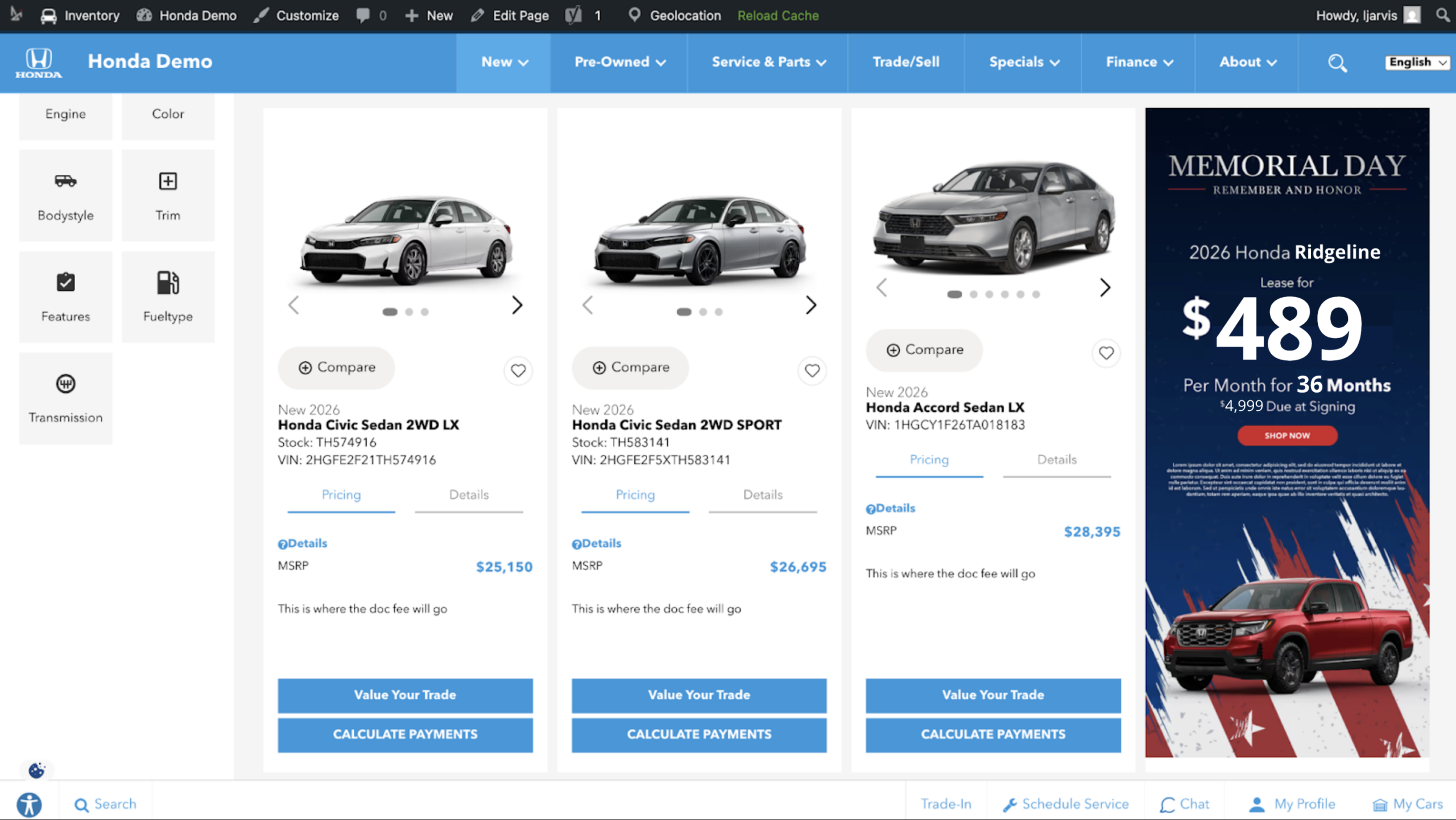This screenshot has height=820, width=1456.
Task: Switch to Pricing tab on Civic SPORT card
Action: click(635, 496)
